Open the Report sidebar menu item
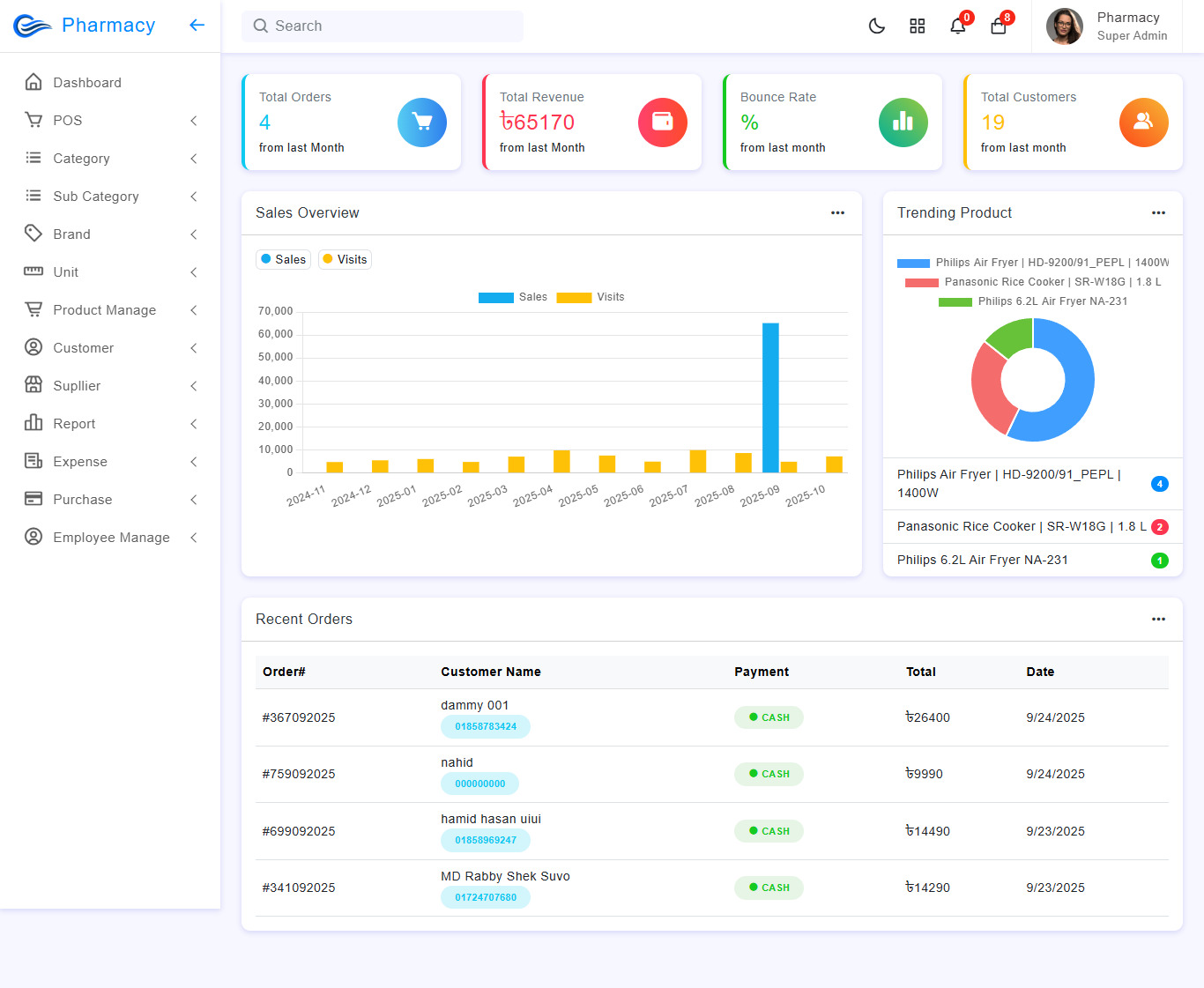Image resolution: width=1204 pixels, height=988 pixels. pos(74,424)
